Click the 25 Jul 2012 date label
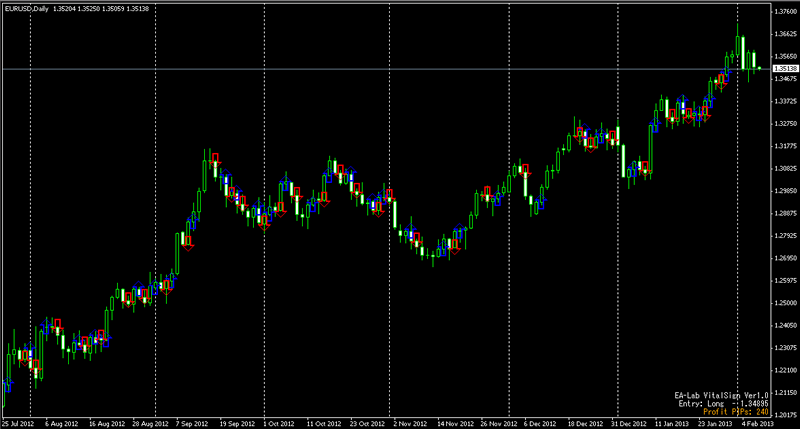Viewport: 800px width, 429px height. [x=20, y=423]
